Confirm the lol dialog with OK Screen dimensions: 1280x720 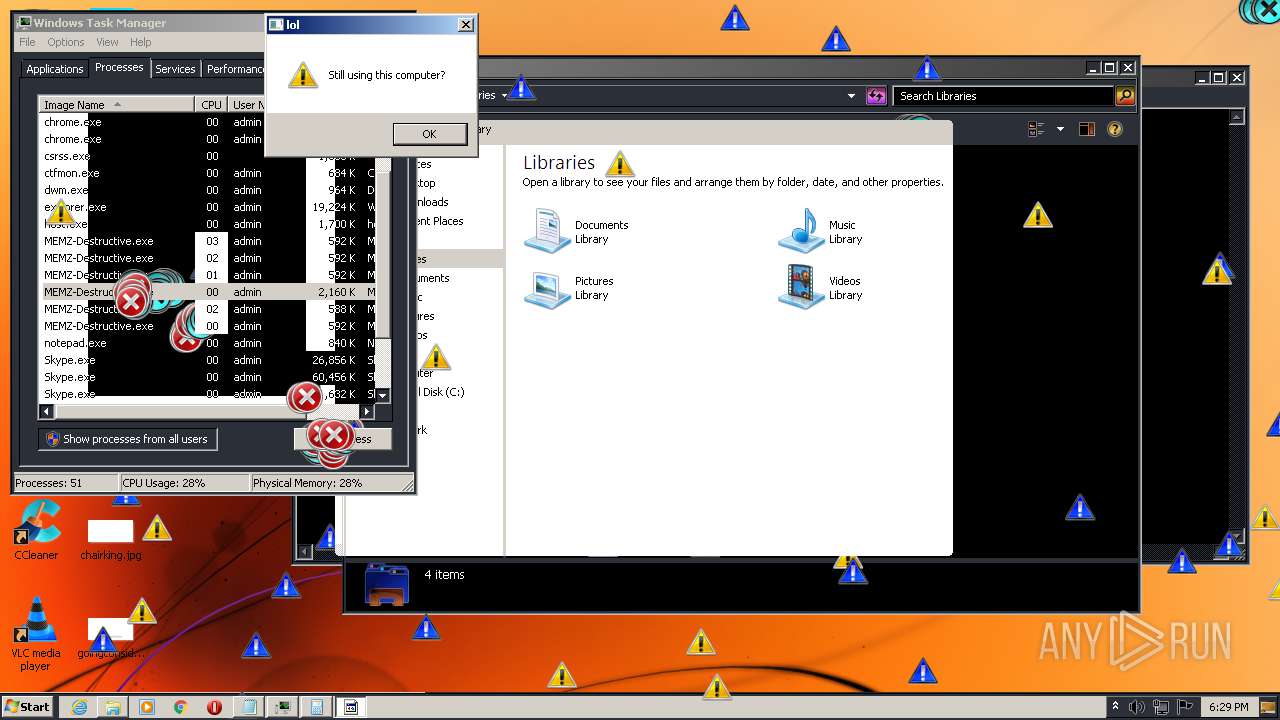click(x=429, y=134)
